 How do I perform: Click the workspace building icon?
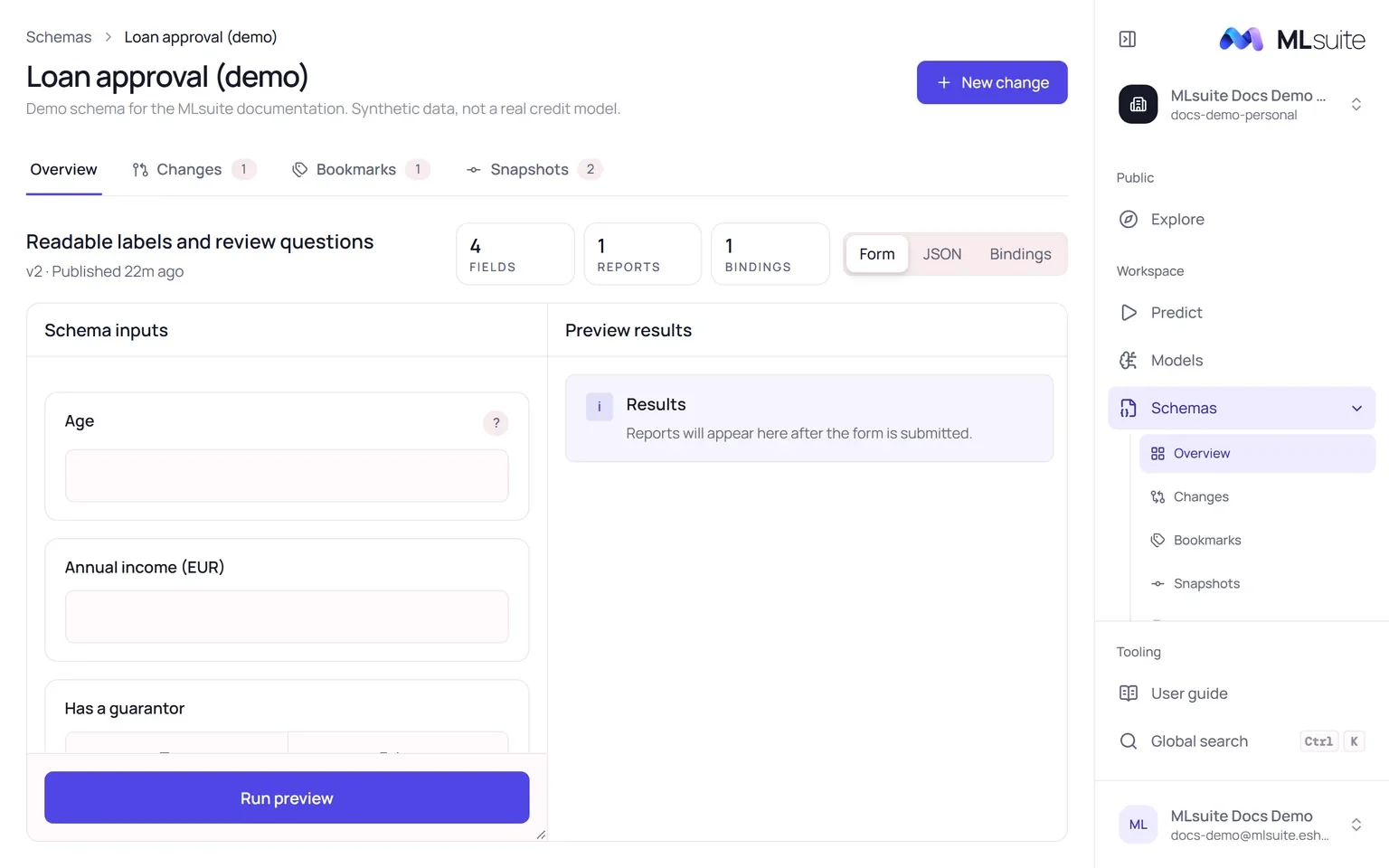click(1138, 104)
